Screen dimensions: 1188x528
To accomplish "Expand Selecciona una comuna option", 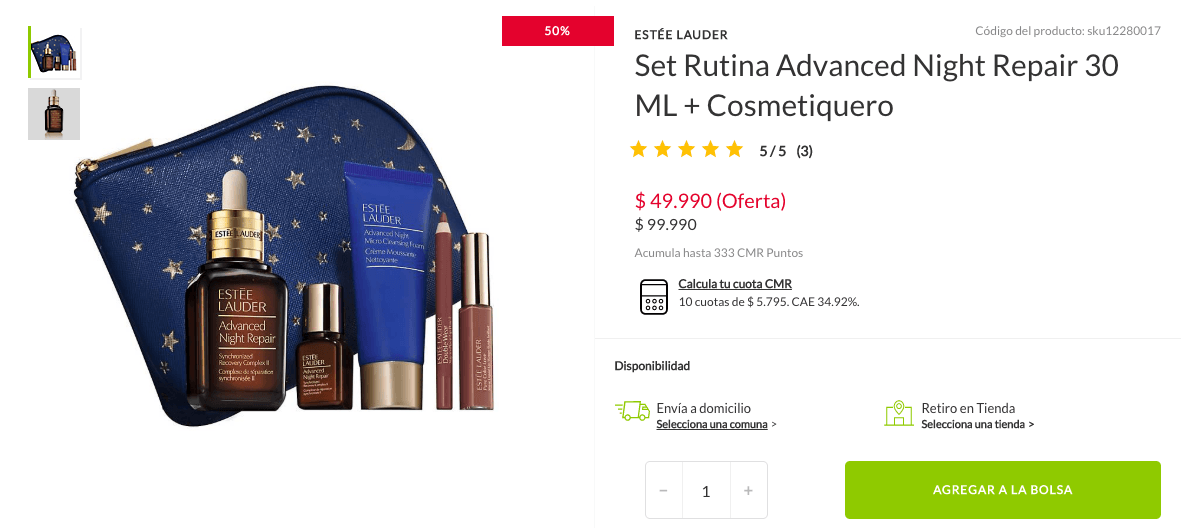I will tap(716, 424).
